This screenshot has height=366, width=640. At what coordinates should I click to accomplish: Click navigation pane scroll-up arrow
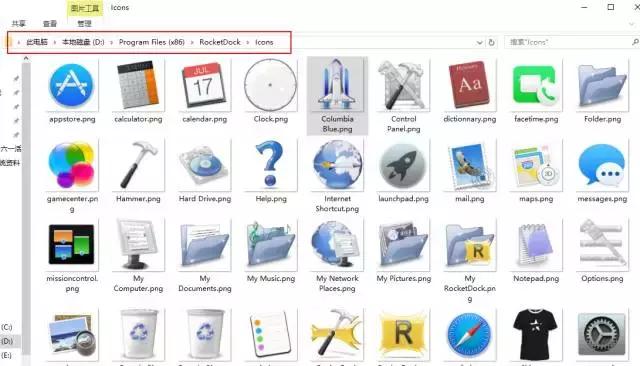click(x=26, y=58)
